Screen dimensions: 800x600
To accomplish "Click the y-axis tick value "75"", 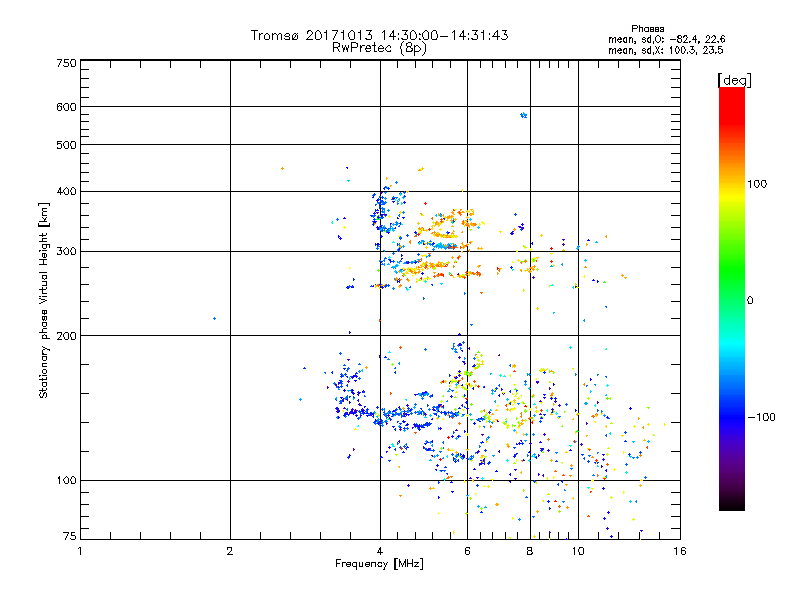I will pyautogui.click(x=70, y=536).
